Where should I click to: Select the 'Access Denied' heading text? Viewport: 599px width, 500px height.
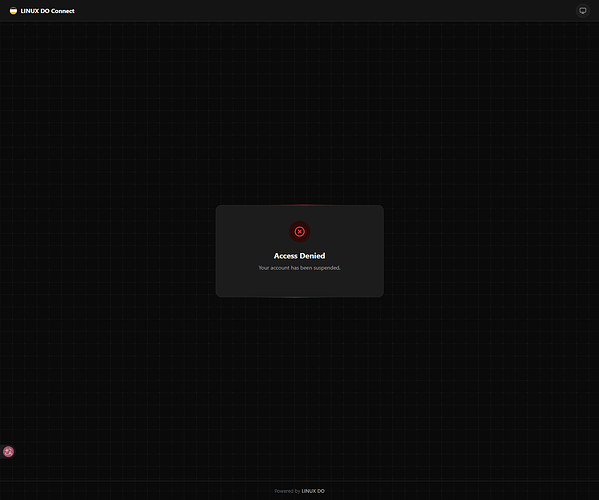tap(300, 256)
